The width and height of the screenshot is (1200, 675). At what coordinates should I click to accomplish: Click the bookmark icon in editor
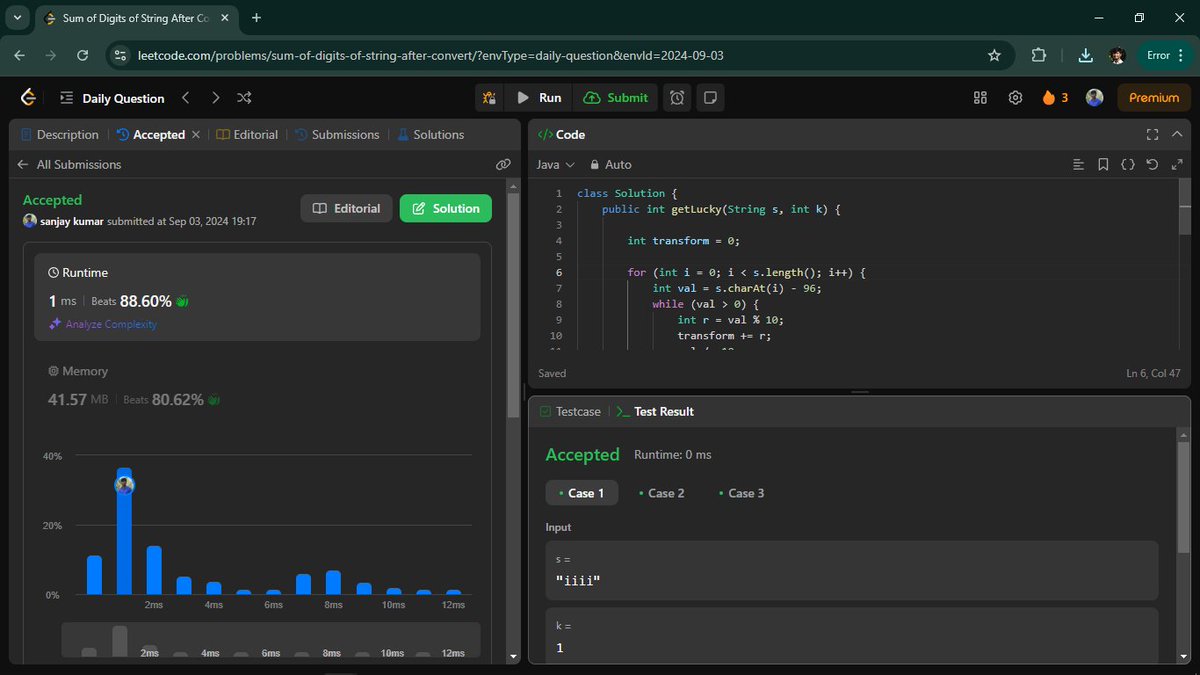(x=1103, y=165)
